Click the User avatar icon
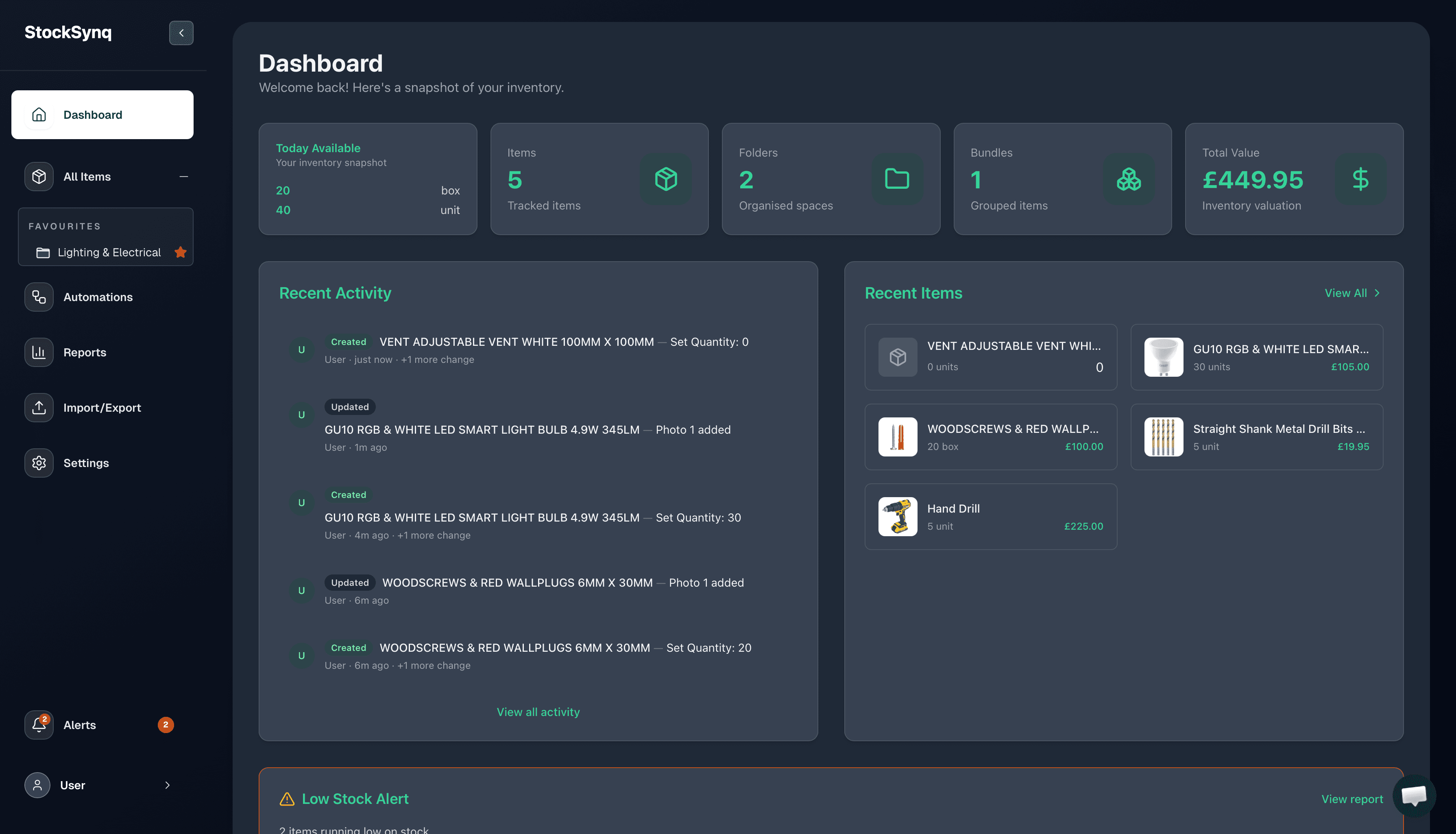Screen dimensions: 1456x834 [x=37, y=785]
